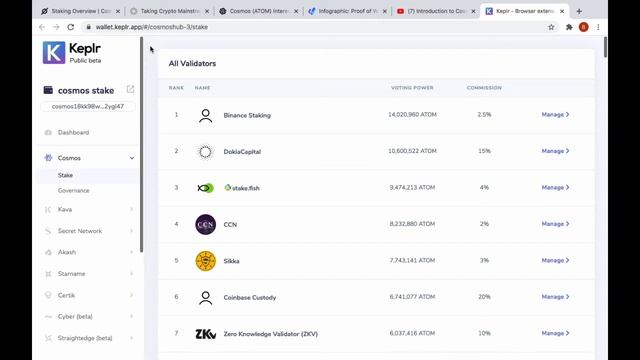Close the Staking Overview tab

pyautogui.click(x=118, y=11)
